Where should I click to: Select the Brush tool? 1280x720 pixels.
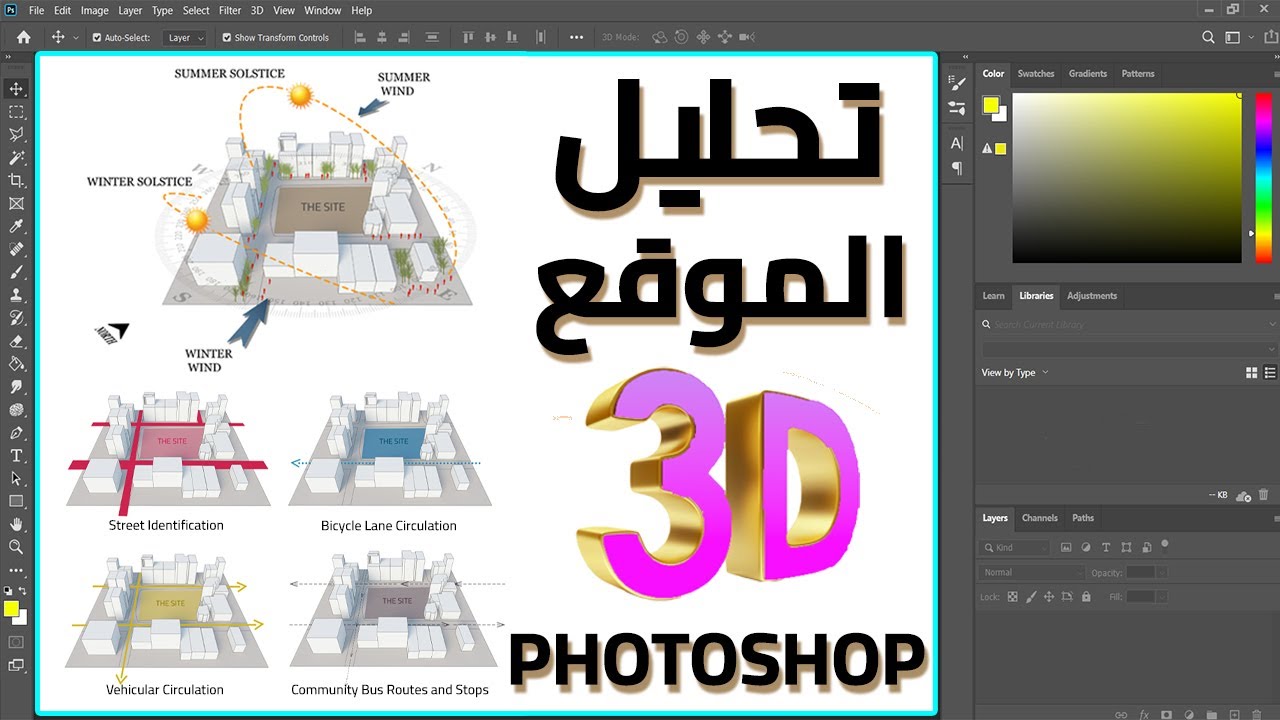(x=16, y=272)
